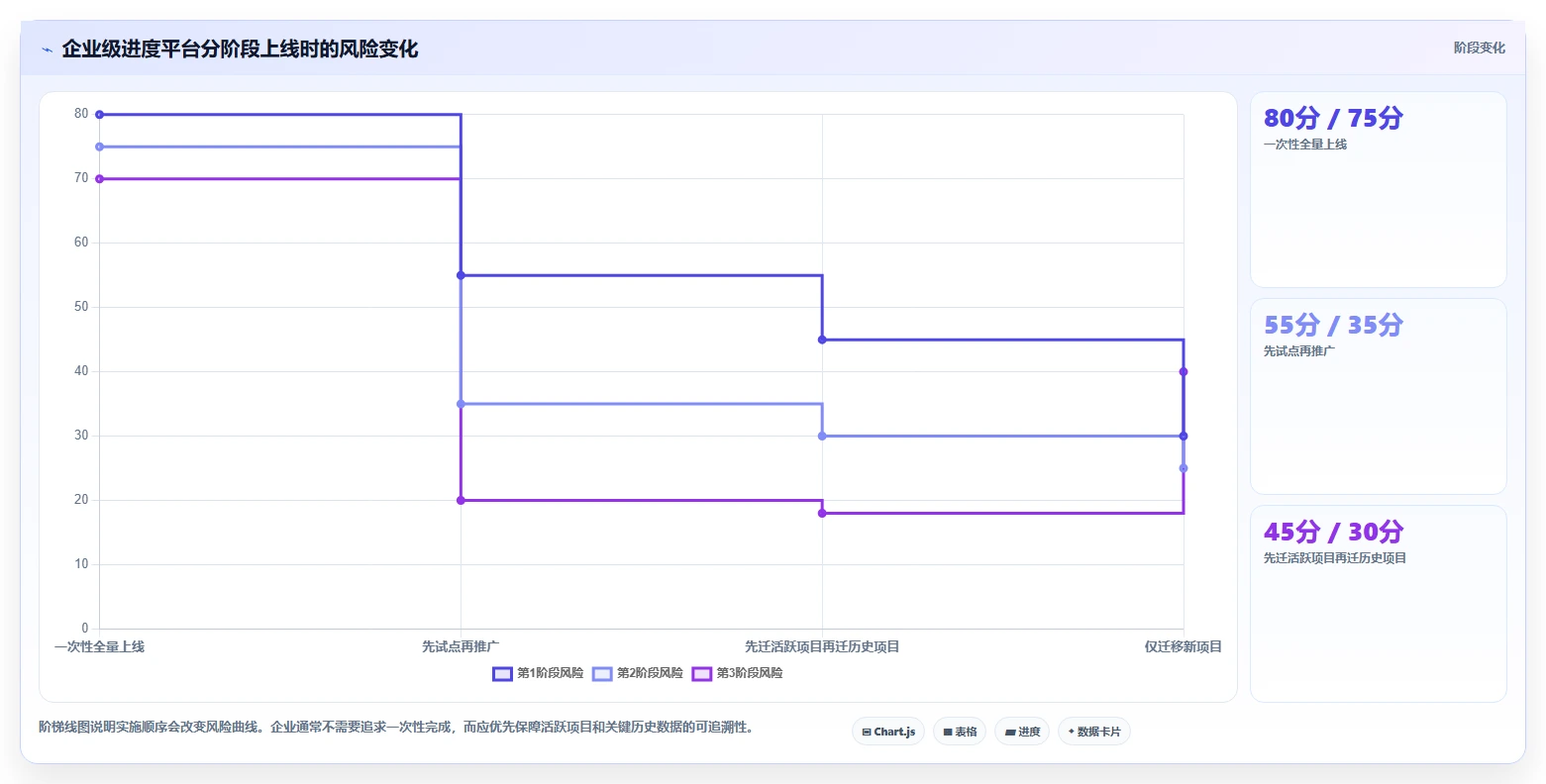Image resolution: width=1546 pixels, height=784 pixels.
Task: Click the y-axis tick label 10
Action: pos(81,564)
